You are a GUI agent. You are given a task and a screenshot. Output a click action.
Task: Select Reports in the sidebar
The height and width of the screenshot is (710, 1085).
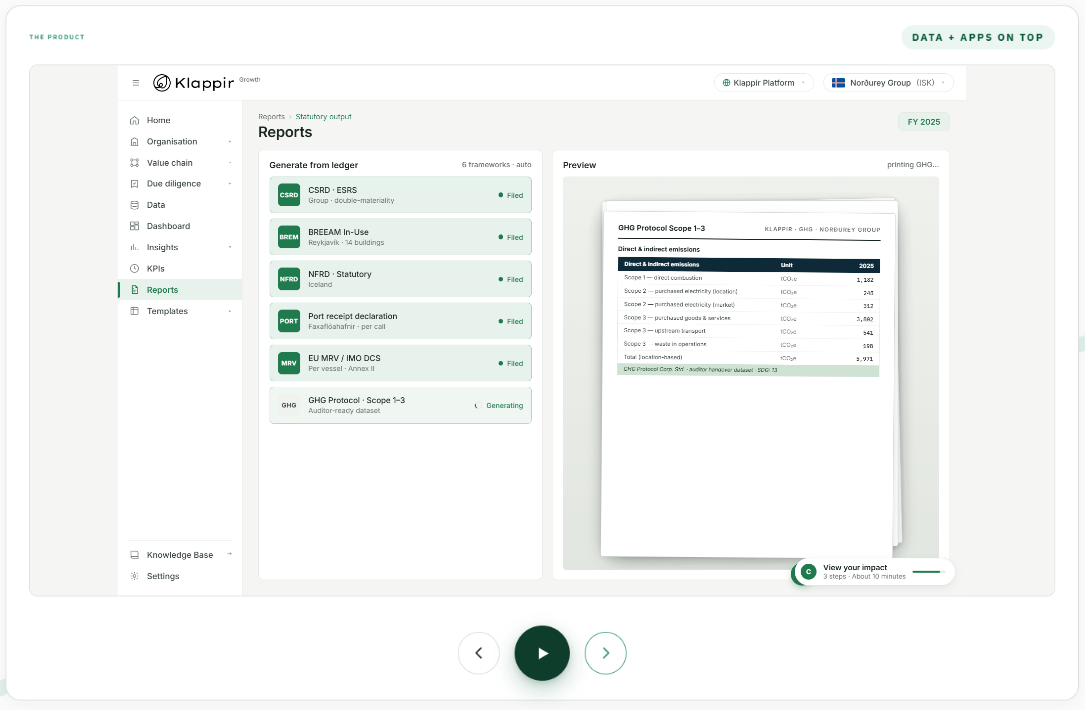click(180, 290)
